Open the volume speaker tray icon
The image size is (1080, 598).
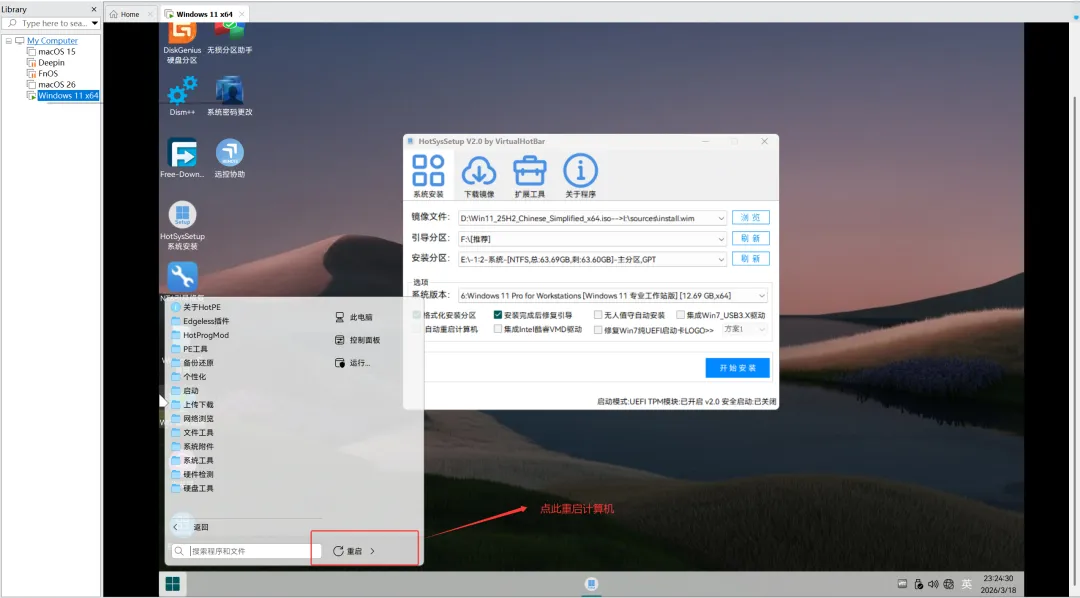coord(933,584)
